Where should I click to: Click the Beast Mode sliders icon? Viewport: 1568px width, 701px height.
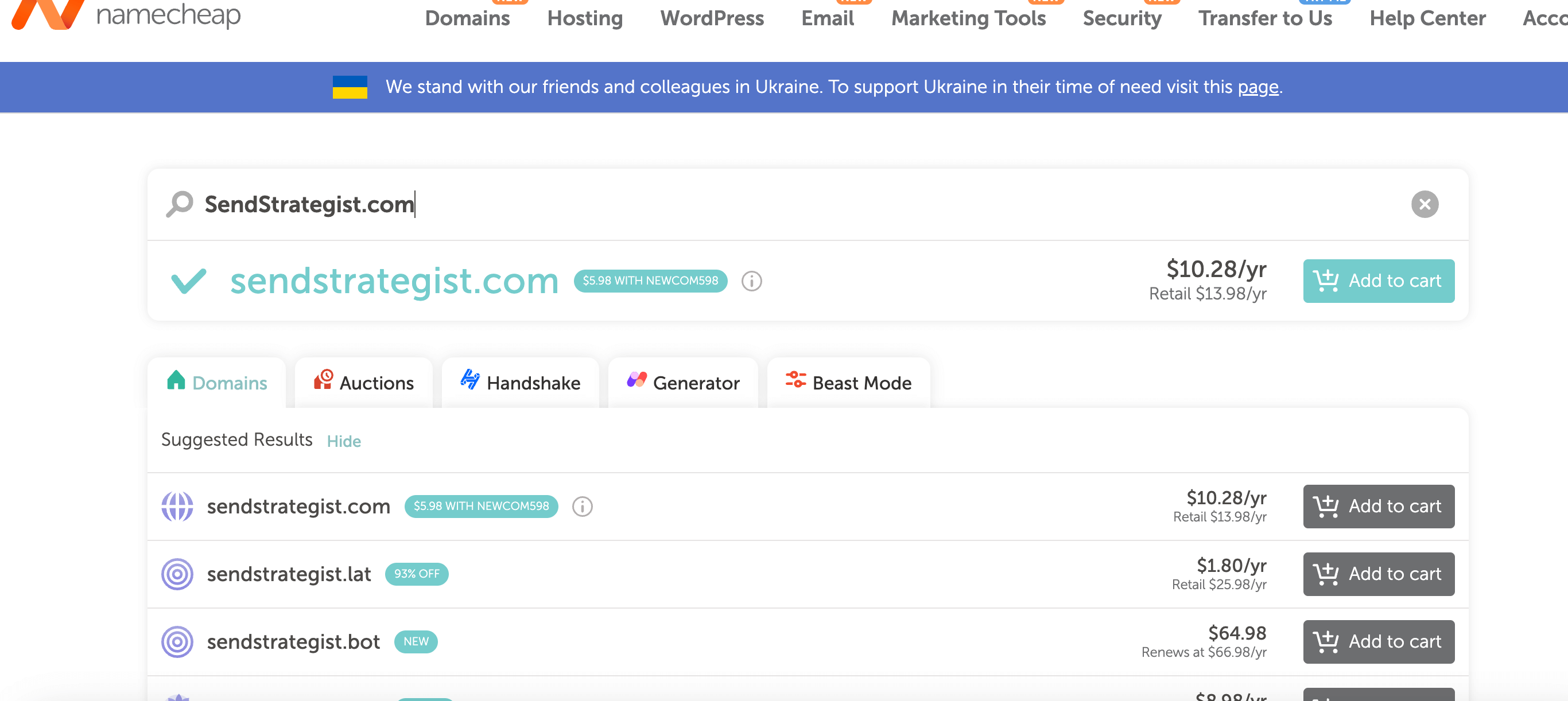coord(795,380)
